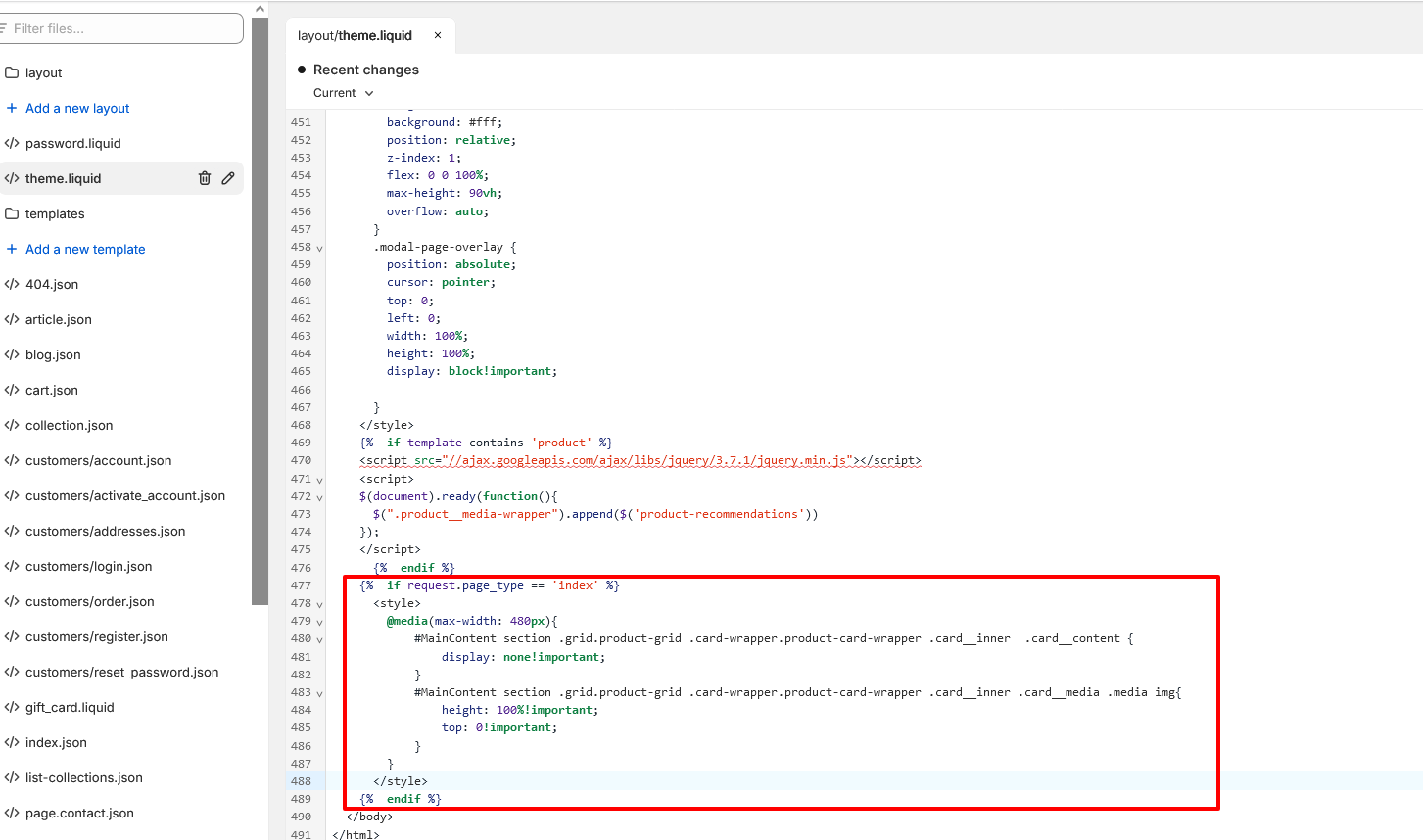
Task: Collapse code fold at line 458
Action: [319, 248]
